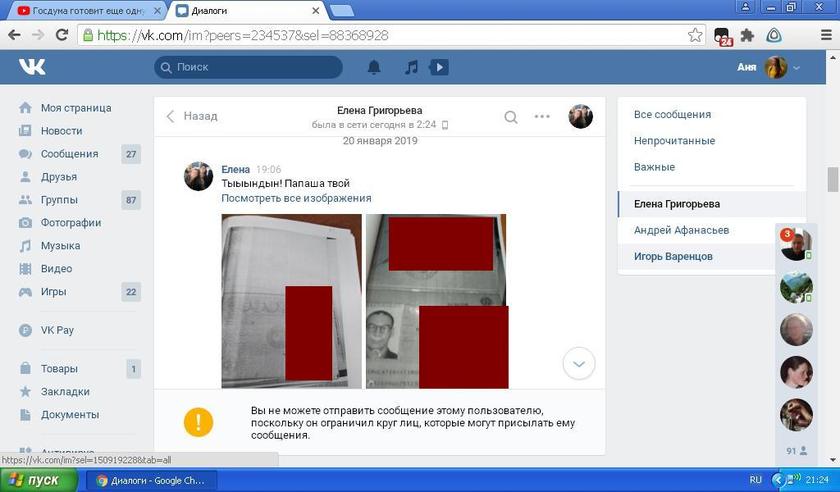The width and height of the screenshot is (840, 492).
Task: Reload the page with the refresh button
Action: [x=62, y=35]
